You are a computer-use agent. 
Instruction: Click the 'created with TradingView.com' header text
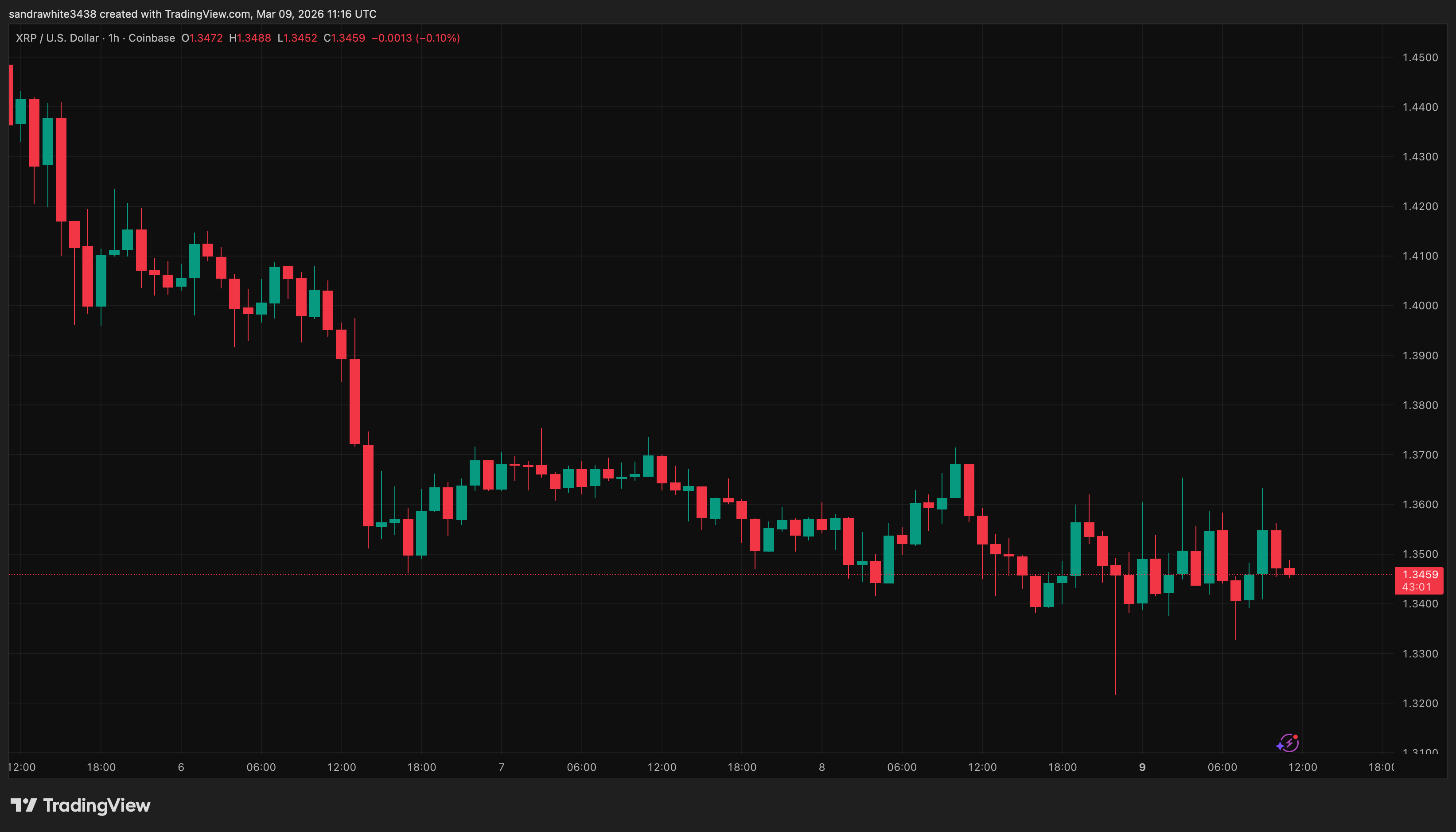click(x=175, y=14)
